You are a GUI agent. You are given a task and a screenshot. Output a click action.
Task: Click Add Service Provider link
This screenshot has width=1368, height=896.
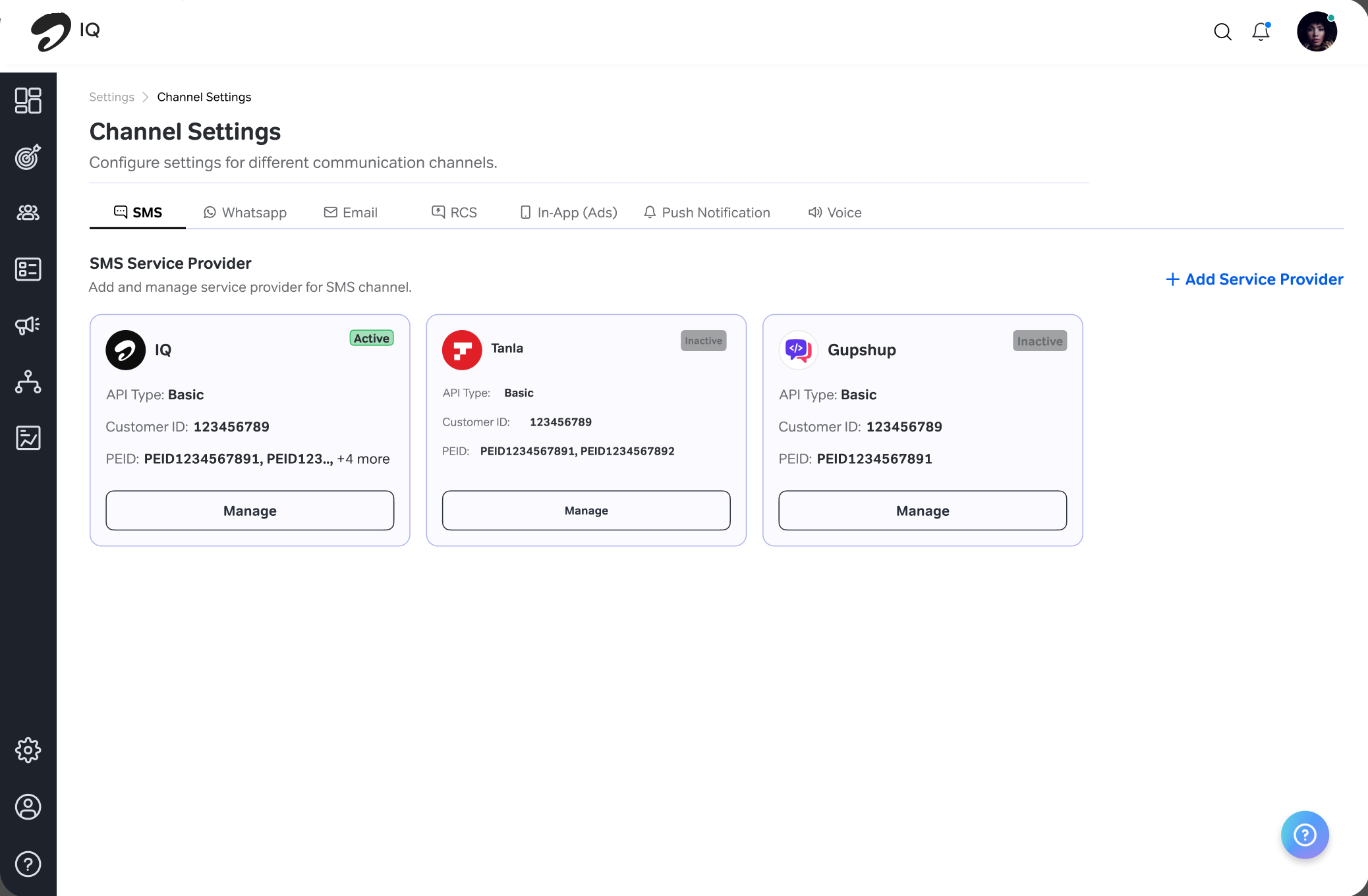point(1255,279)
